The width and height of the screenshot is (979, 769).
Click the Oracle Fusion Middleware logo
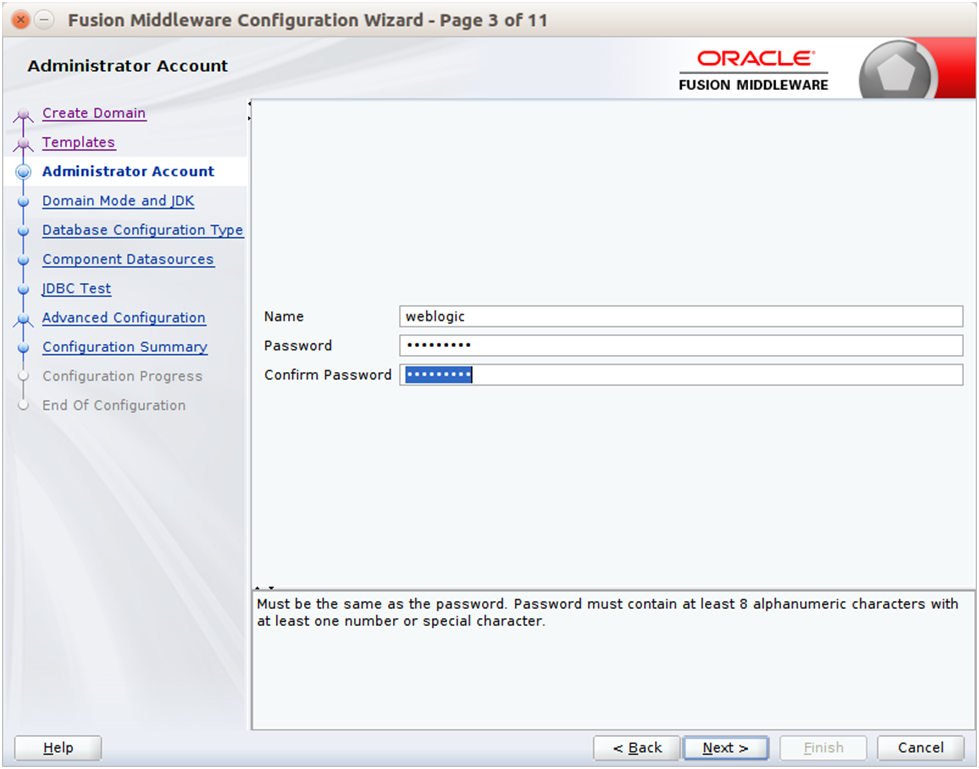(754, 71)
